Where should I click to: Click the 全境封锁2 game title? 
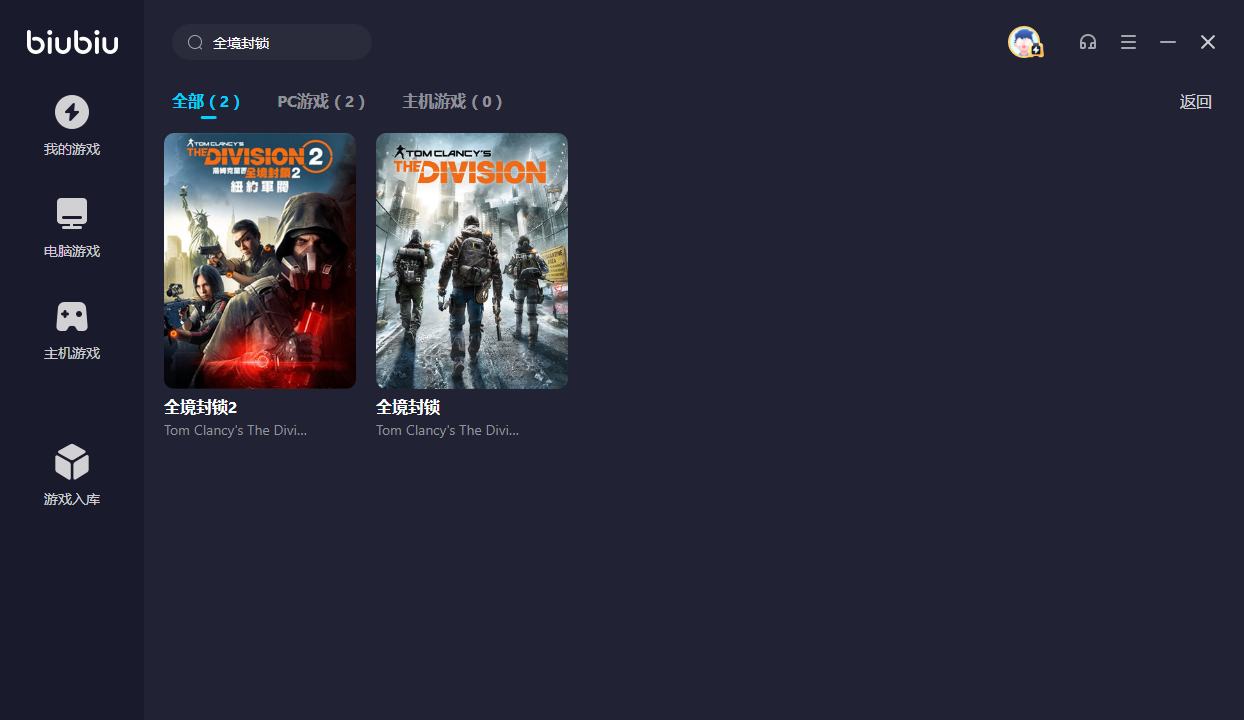pos(201,408)
